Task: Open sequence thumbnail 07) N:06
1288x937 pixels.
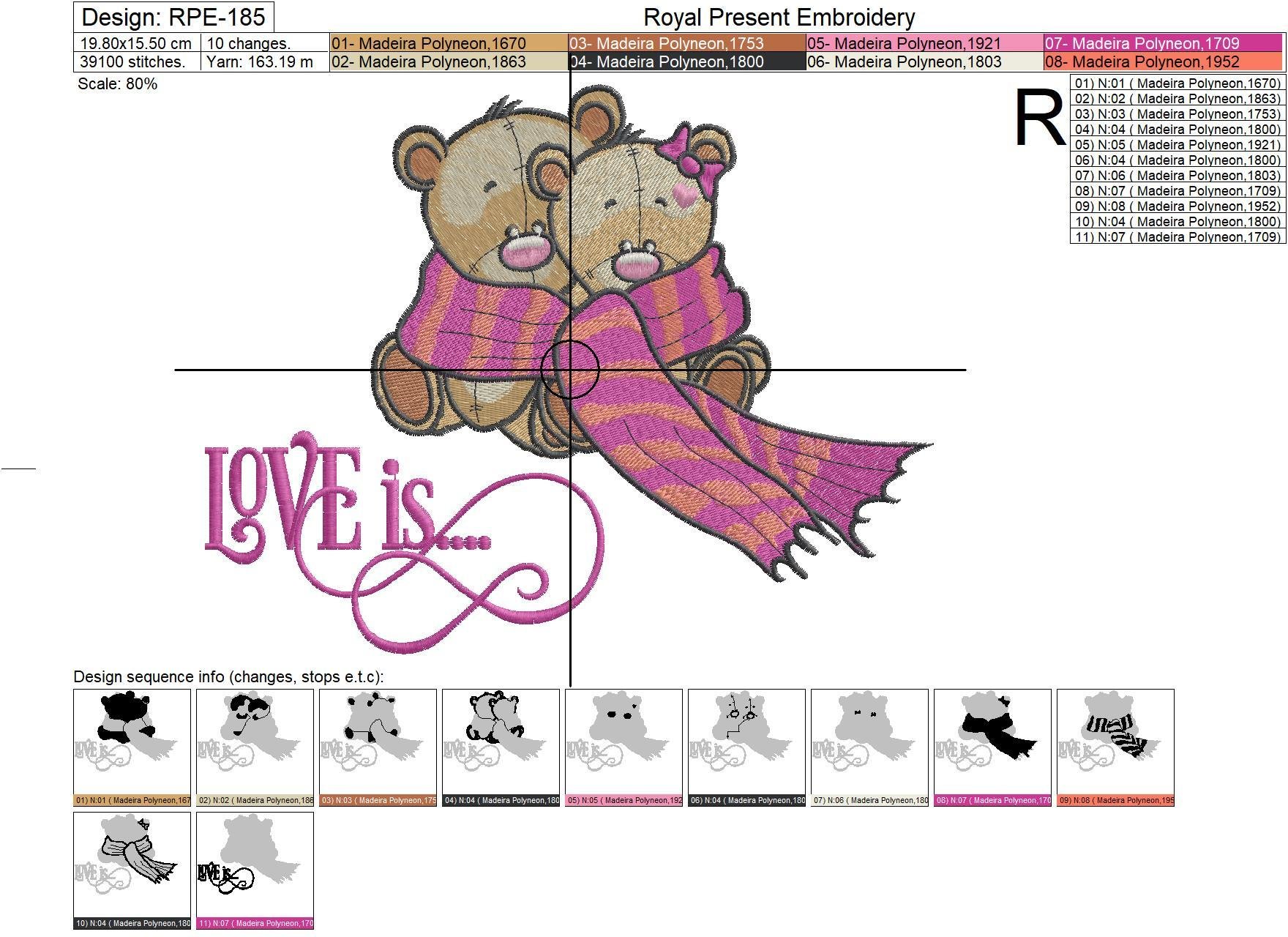Action: coord(870,747)
